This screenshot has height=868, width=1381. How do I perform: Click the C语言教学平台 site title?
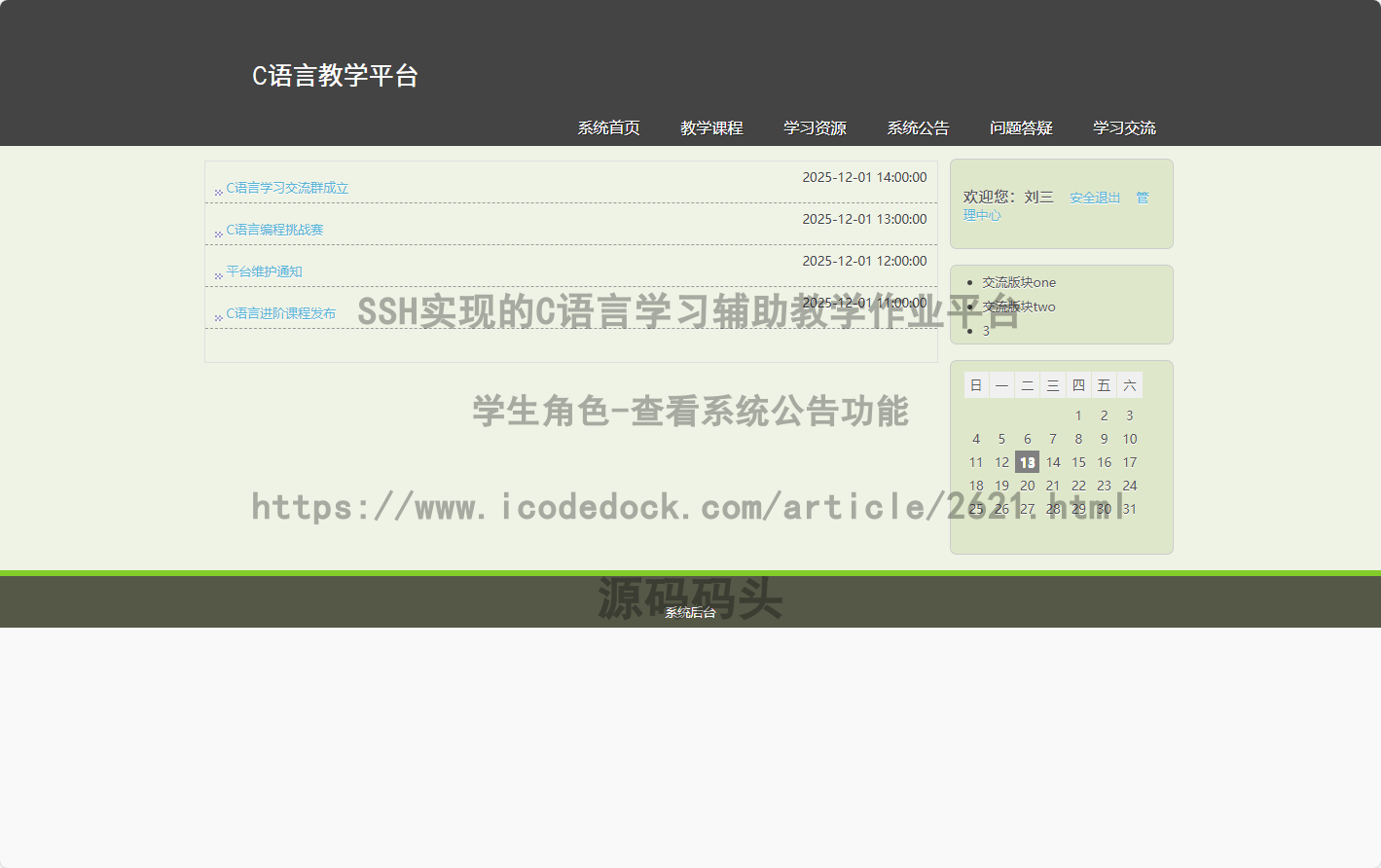pos(335,76)
